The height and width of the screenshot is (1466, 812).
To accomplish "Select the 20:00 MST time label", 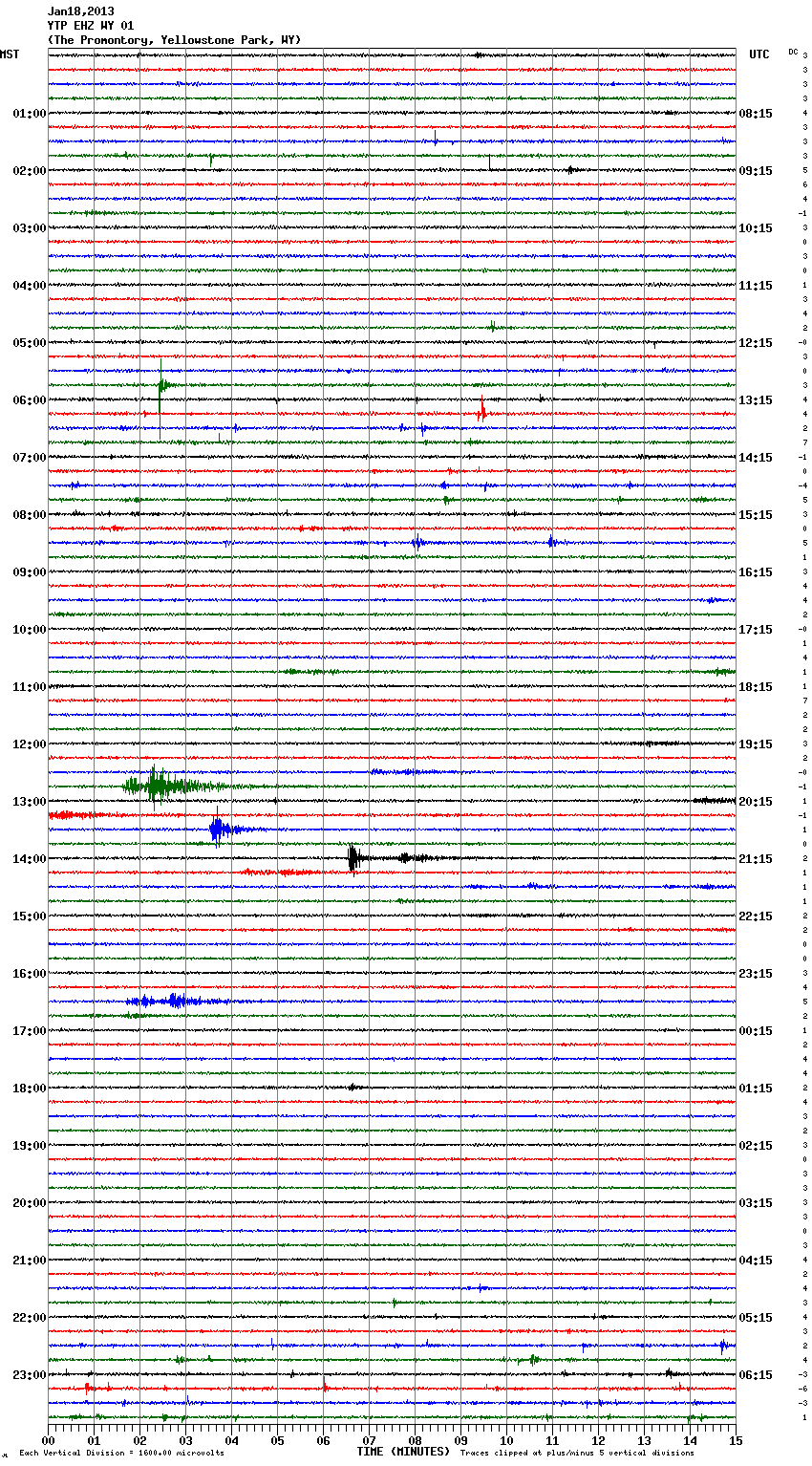I will coord(30,1203).
